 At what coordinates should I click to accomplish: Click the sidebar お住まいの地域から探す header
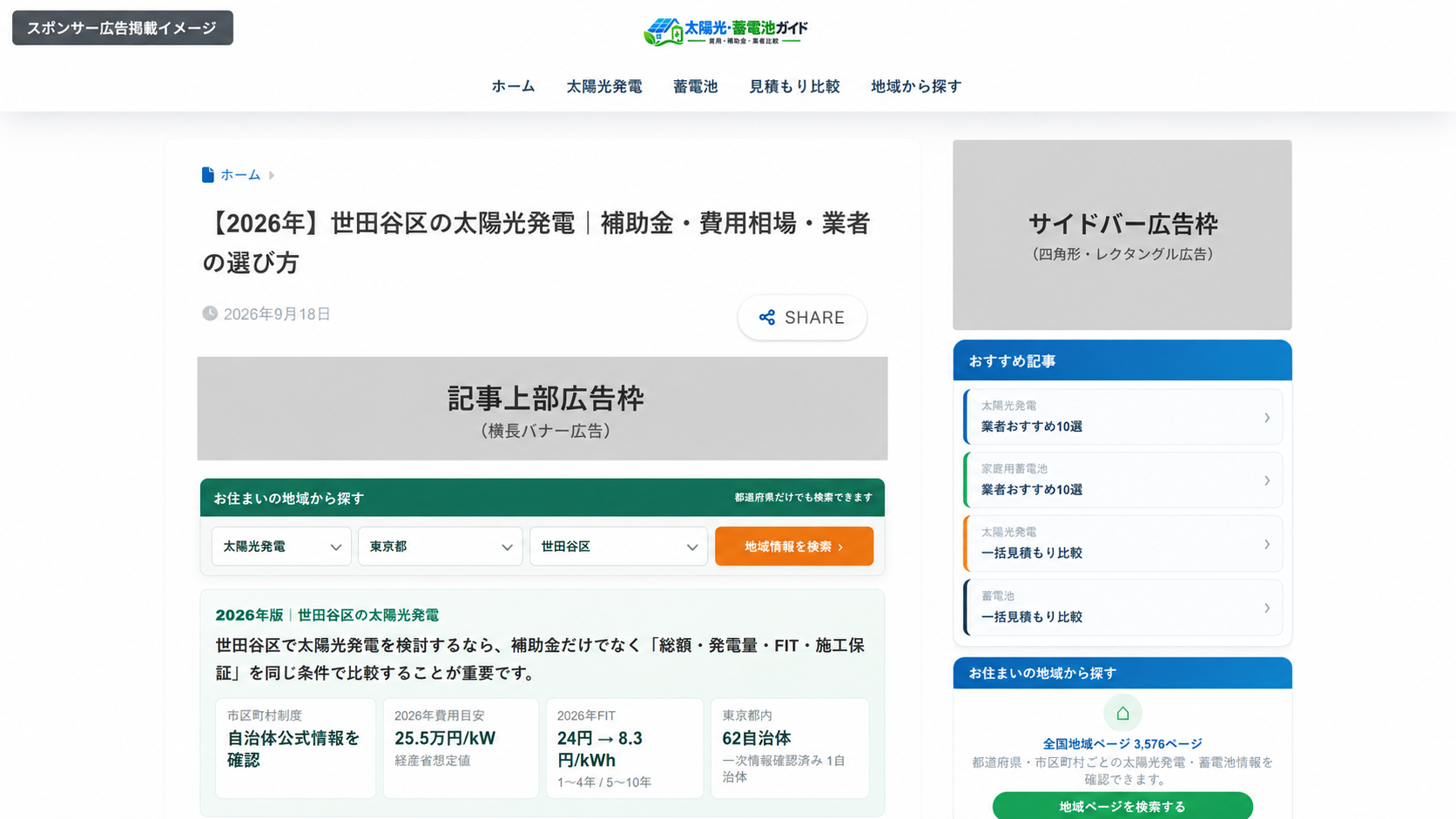[1122, 673]
